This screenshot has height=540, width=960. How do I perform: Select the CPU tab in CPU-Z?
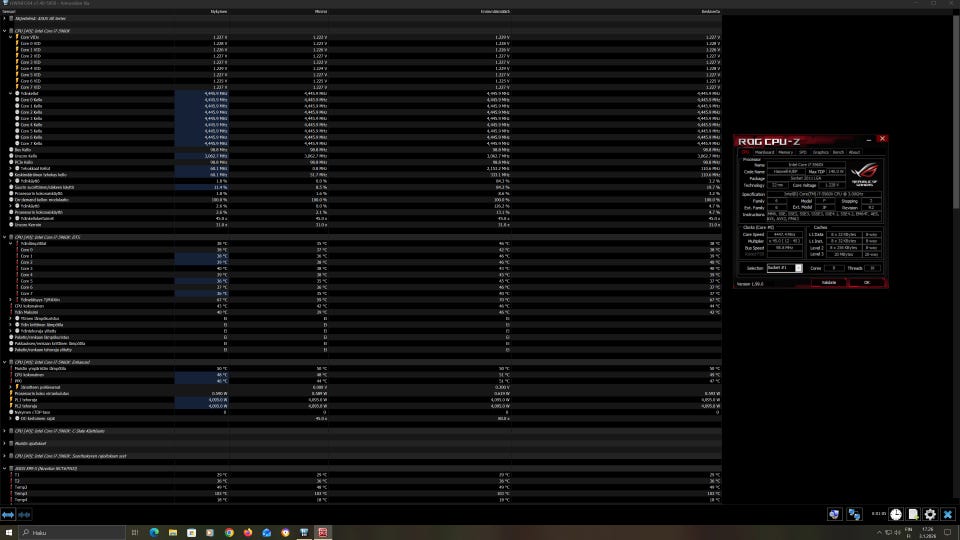(x=745, y=152)
